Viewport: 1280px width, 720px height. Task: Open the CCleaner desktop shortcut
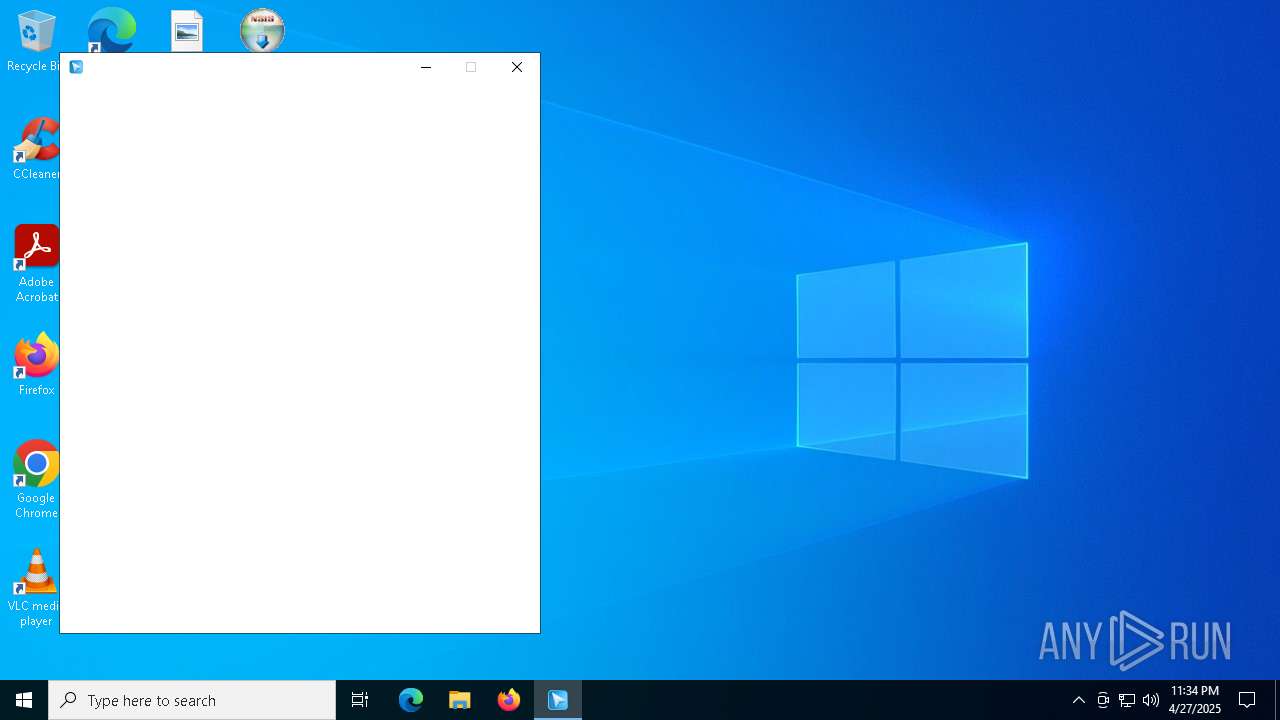click(35, 148)
